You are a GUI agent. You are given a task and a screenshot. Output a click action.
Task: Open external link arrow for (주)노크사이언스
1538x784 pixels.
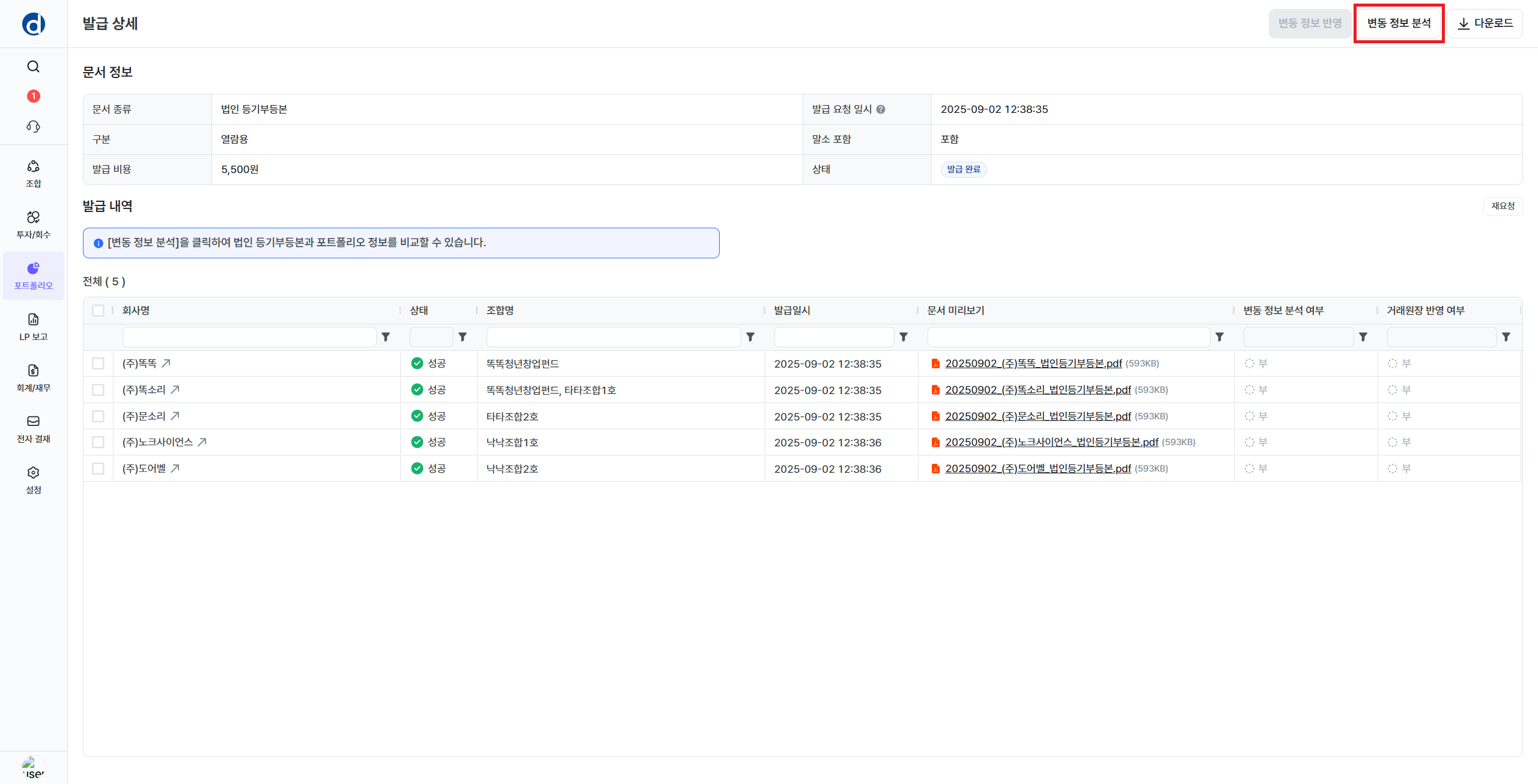click(x=202, y=442)
